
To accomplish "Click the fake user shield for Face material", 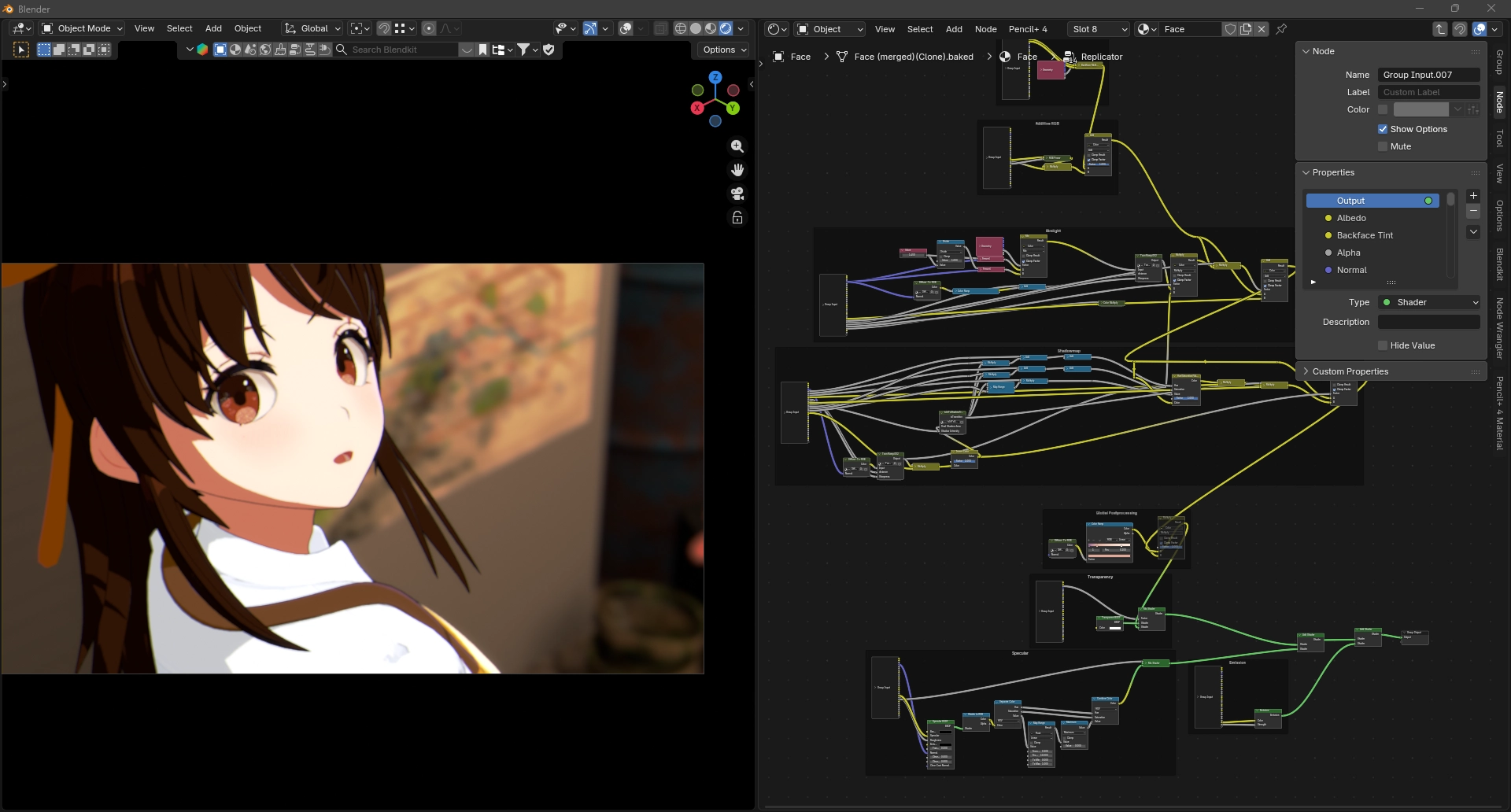I will (x=1230, y=29).
